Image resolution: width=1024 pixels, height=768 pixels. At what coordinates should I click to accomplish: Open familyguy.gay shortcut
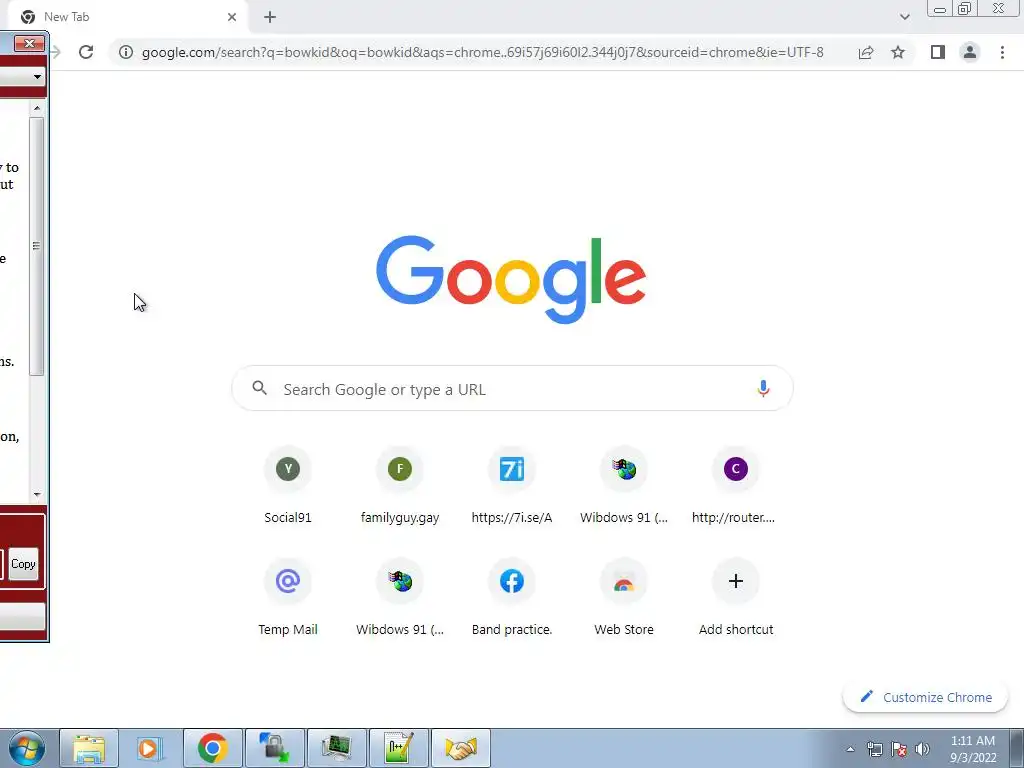400,487
